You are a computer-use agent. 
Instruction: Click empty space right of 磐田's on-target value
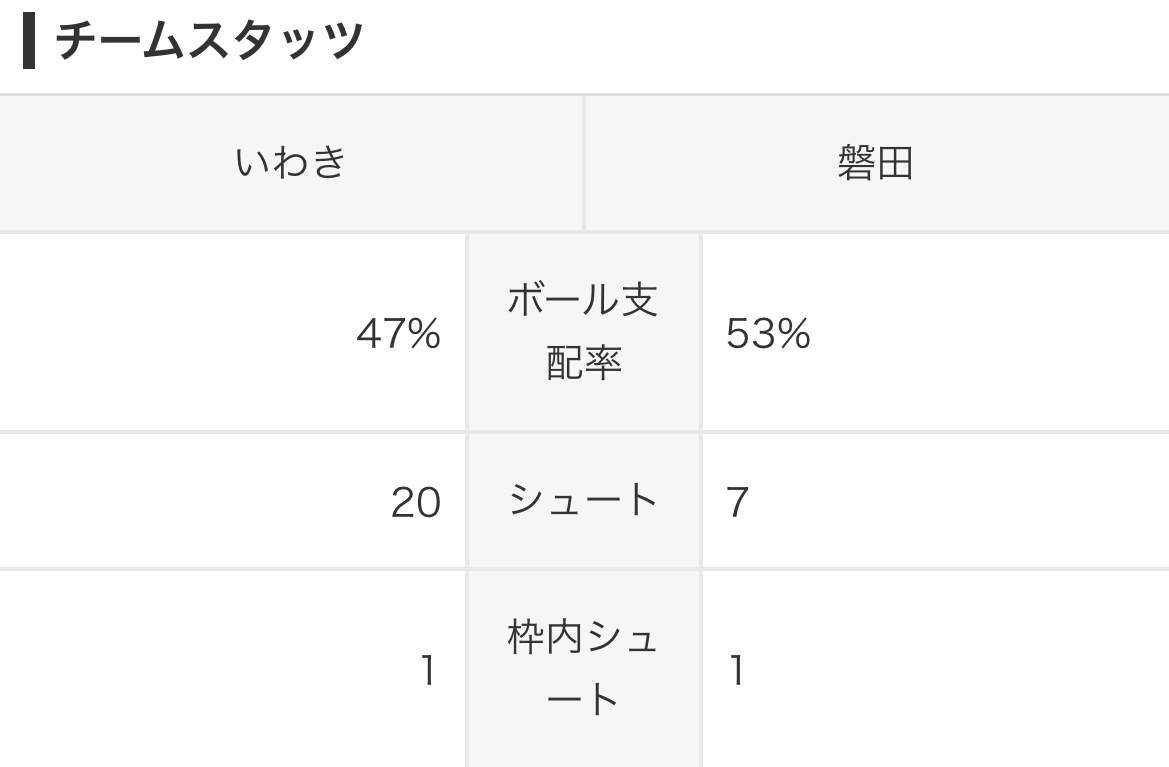coord(950,670)
